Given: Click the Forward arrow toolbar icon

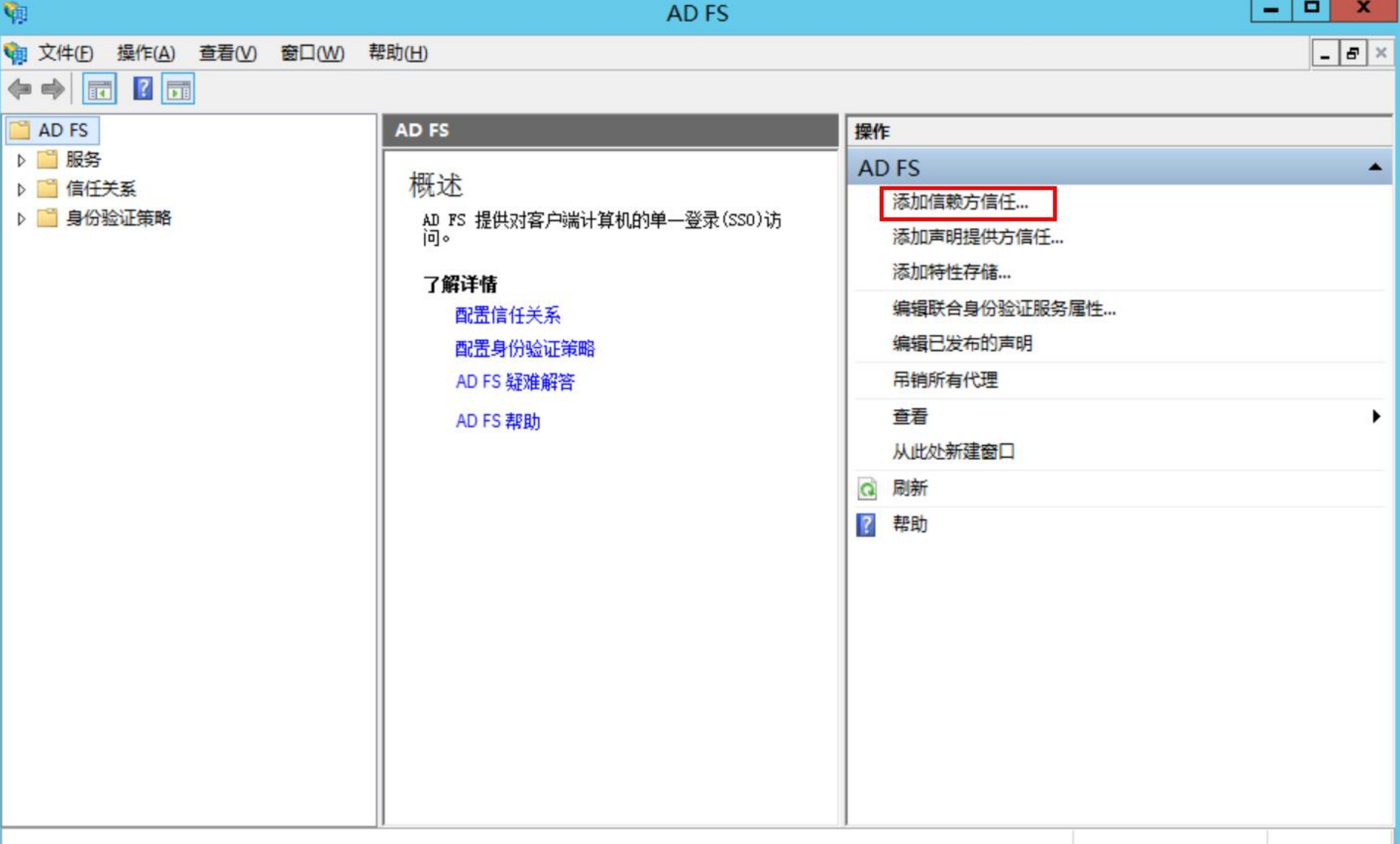Looking at the screenshot, I should (53, 90).
